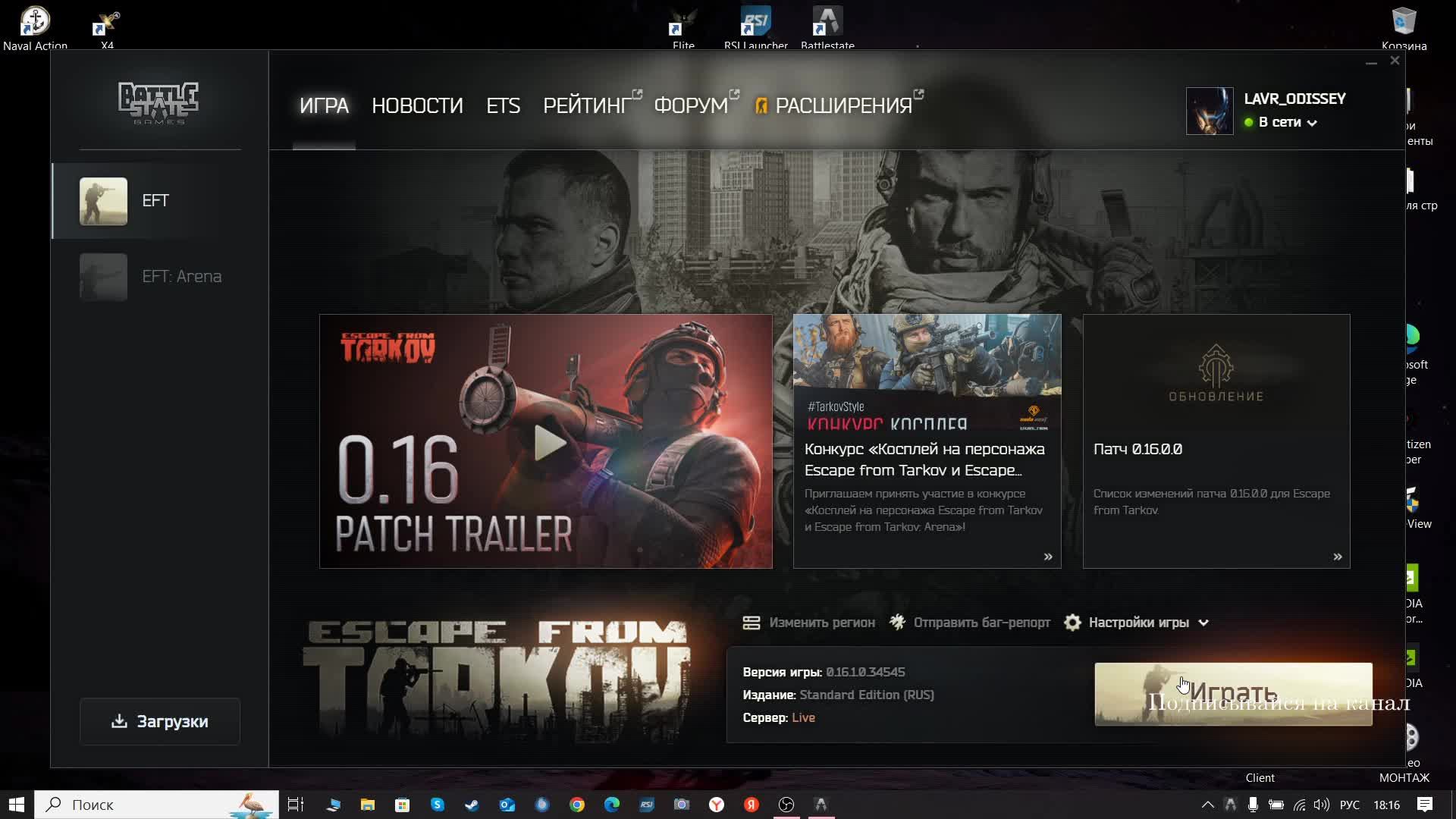This screenshot has width=1456, height=819.
Task: Click the arrow on Патч 0.16.0.0 card
Action: point(1338,557)
